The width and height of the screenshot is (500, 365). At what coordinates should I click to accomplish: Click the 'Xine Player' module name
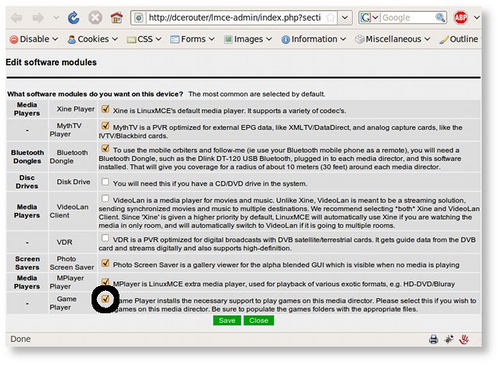pyautogui.click(x=76, y=109)
